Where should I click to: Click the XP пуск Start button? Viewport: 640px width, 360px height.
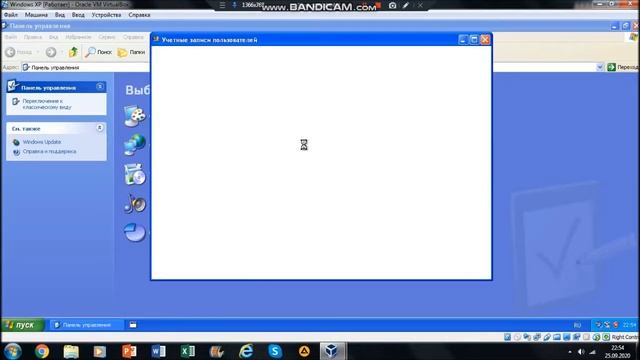tap(22, 325)
